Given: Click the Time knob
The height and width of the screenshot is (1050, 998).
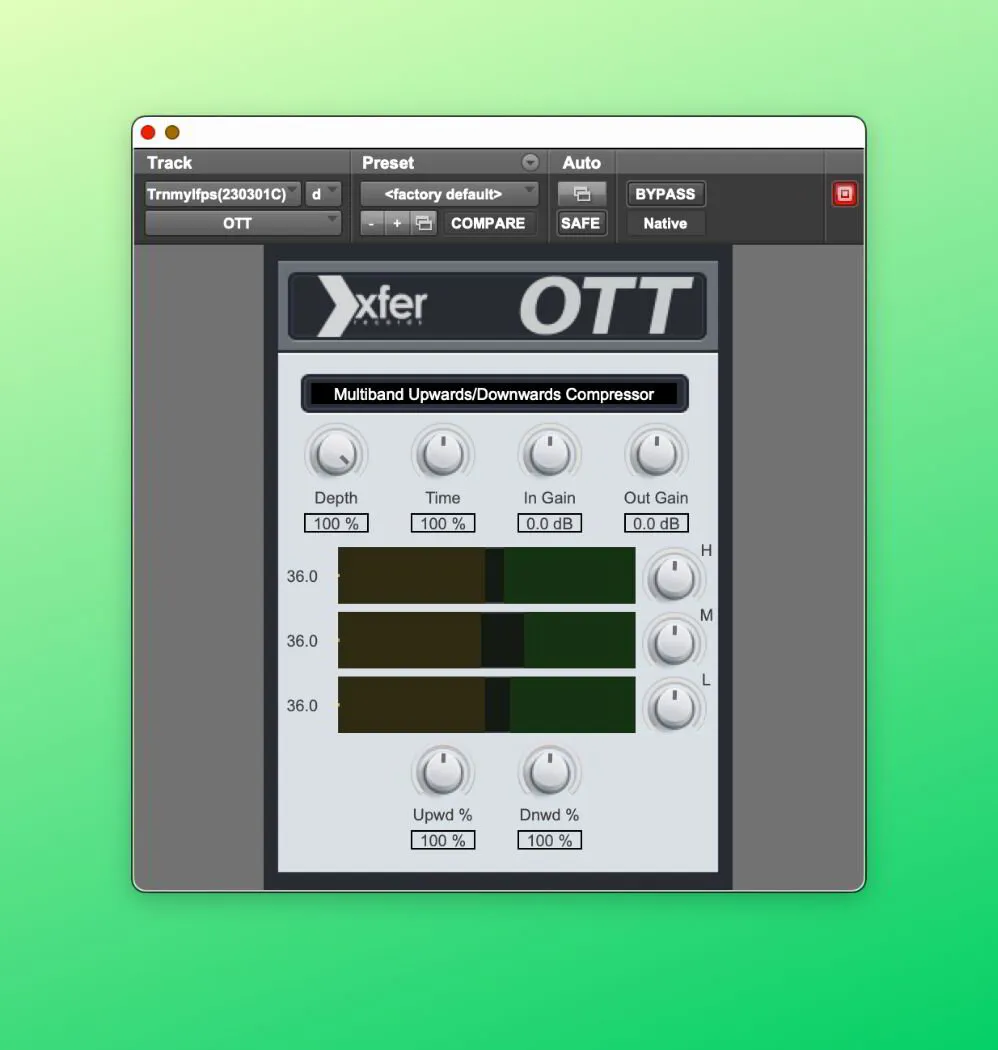Looking at the screenshot, I should point(443,455).
